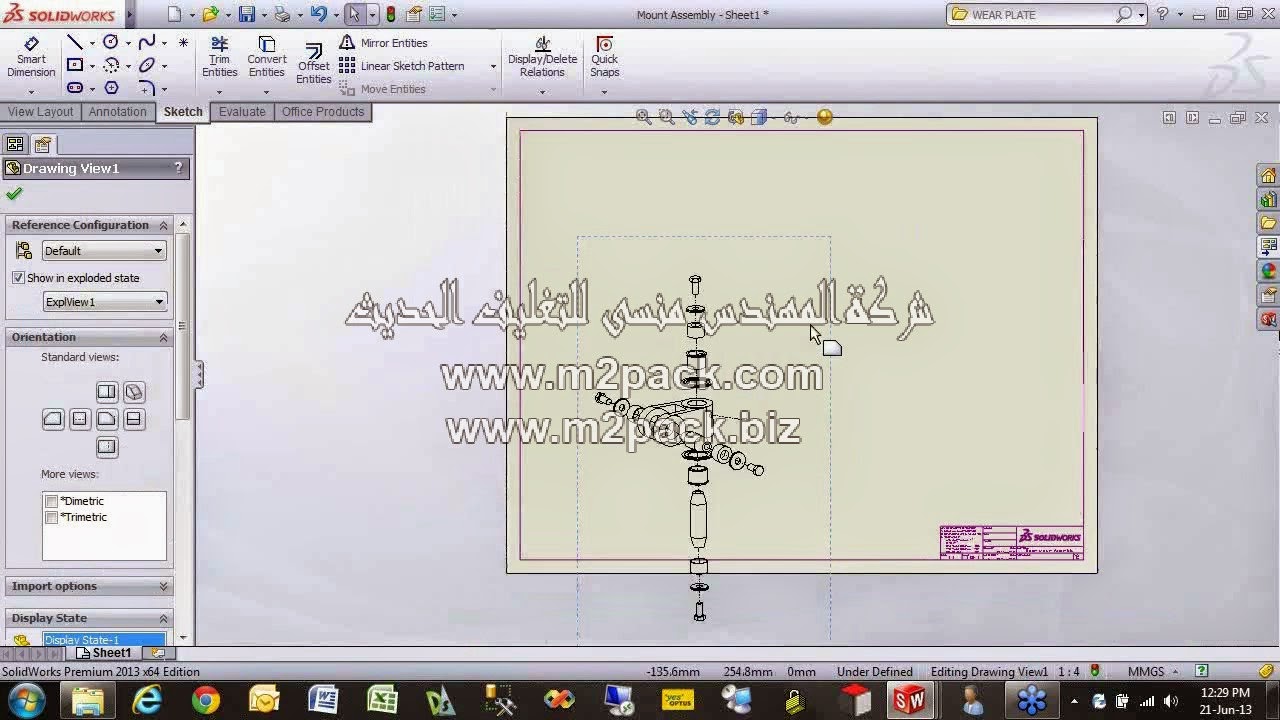Click the Rebuild traffic light icon
Viewport: 1280px width, 720px height.
coord(390,14)
